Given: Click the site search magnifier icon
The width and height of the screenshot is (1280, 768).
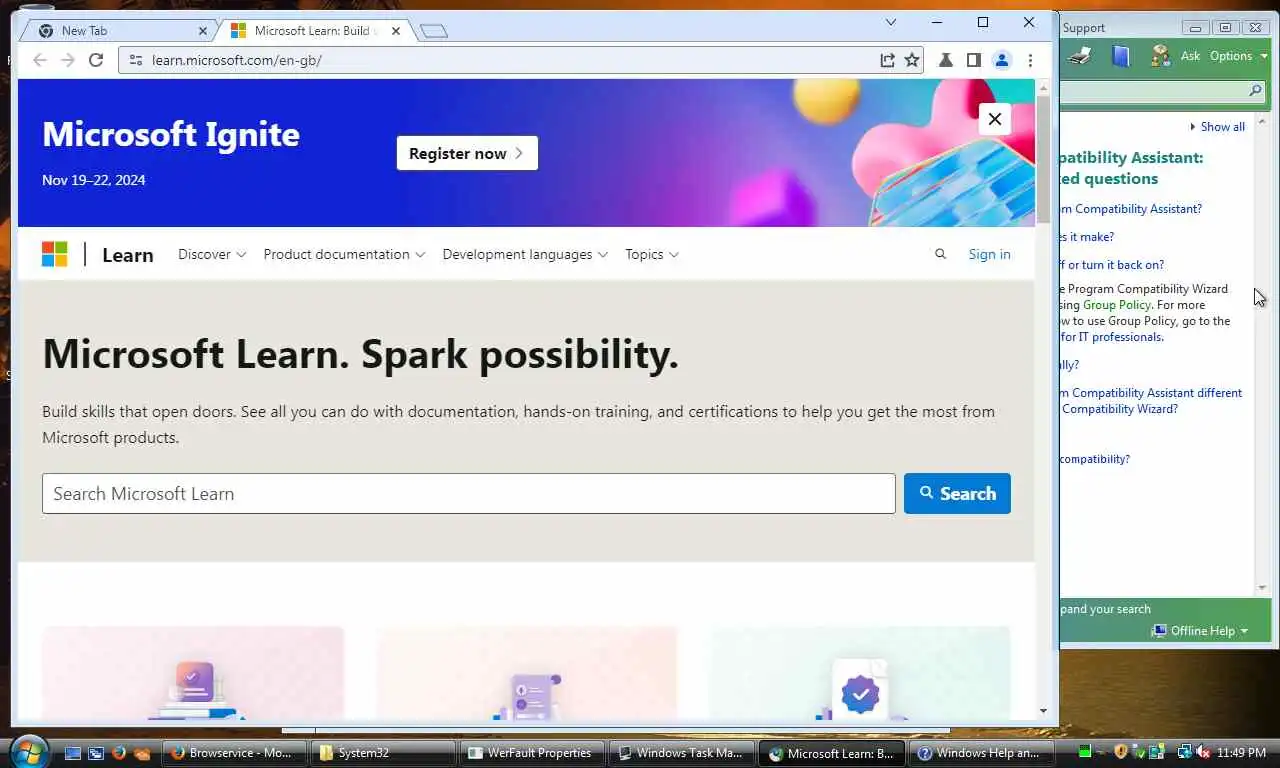Looking at the screenshot, I should pyautogui.click(x=940, y=254).
